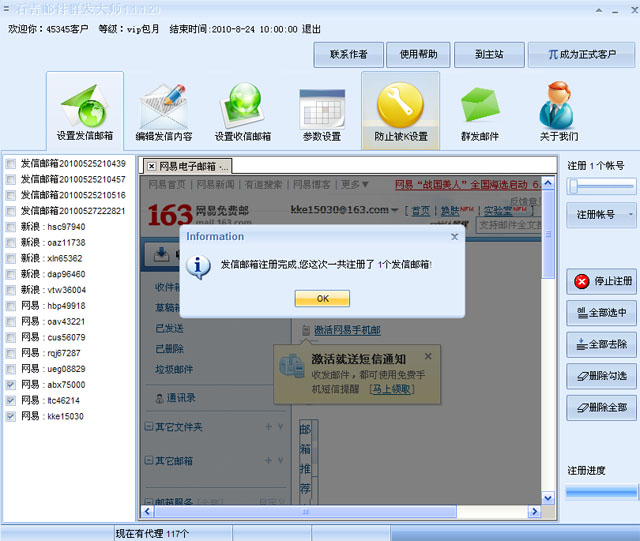Close the 激活就送短信通知 popup
This screenshot has width=640, height=541.
click(428, 356)
